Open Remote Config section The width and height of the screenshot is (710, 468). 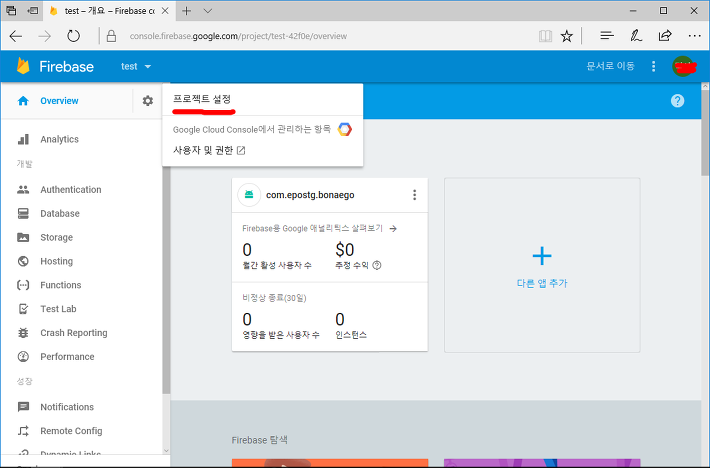point(71,431)
